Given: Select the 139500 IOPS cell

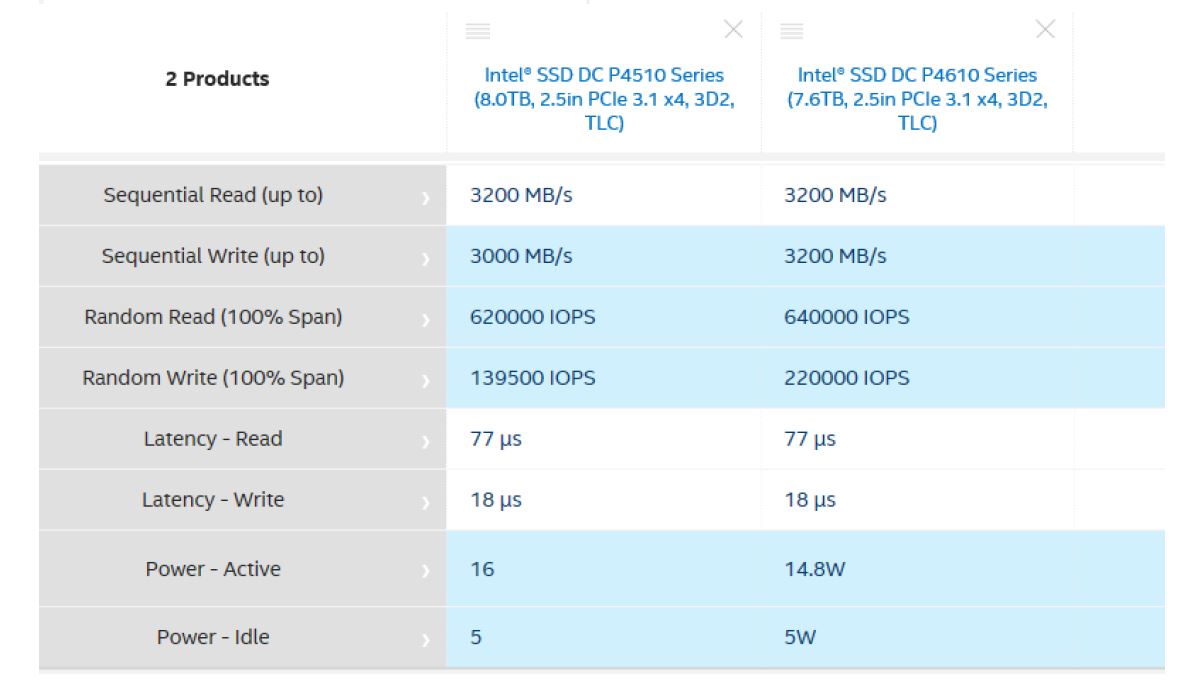Looking at the screenshot, I should 532,378.
